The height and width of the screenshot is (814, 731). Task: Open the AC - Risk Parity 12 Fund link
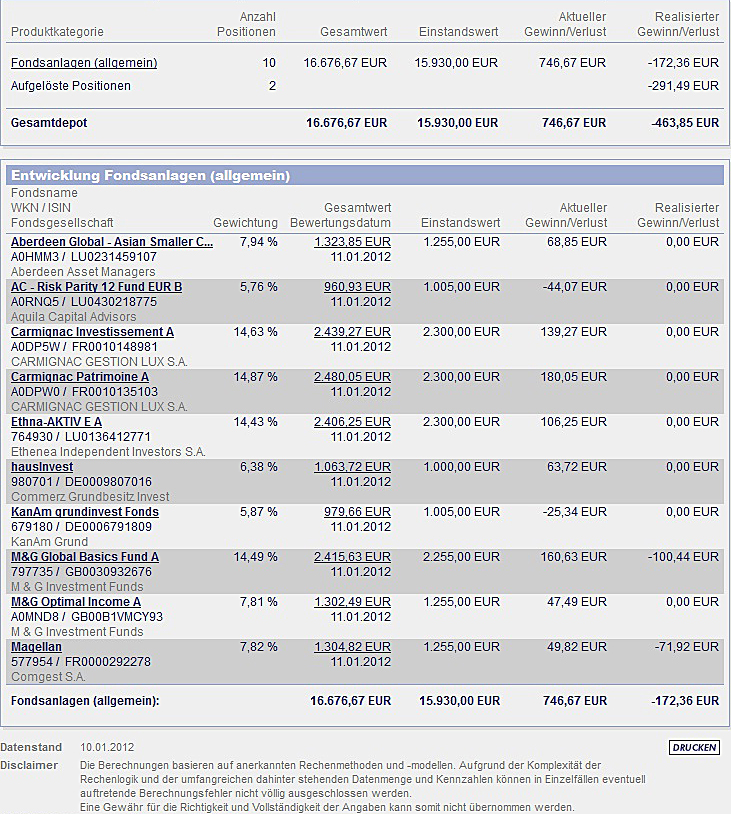pyautogui.click(x=96, y=287)
